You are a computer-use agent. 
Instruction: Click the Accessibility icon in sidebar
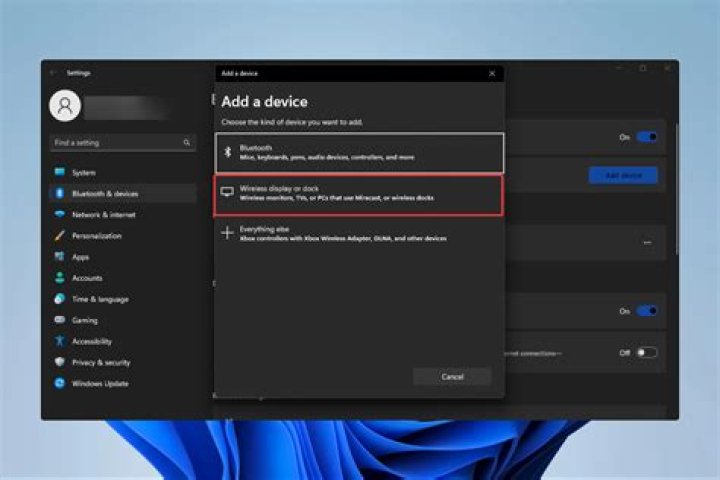tap(60, 341)
